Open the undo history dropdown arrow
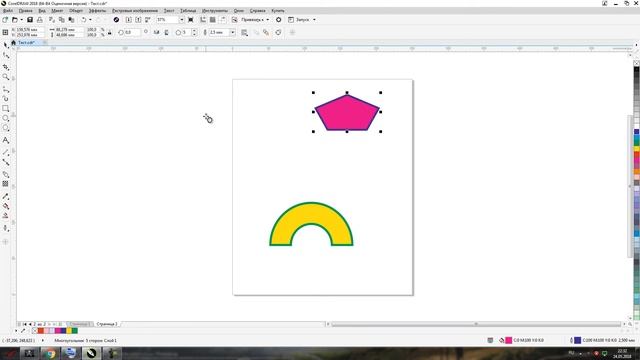The image size is (640, 360). click(90, 20)
